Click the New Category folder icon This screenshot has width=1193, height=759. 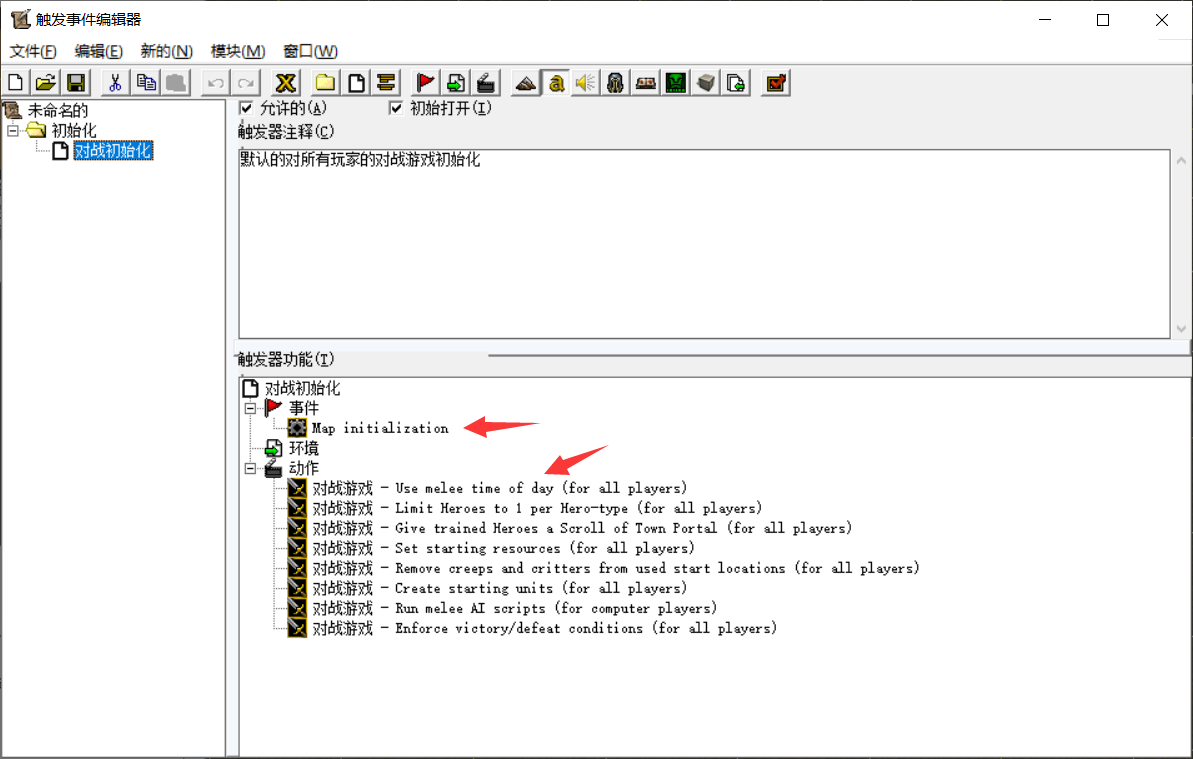325,83
